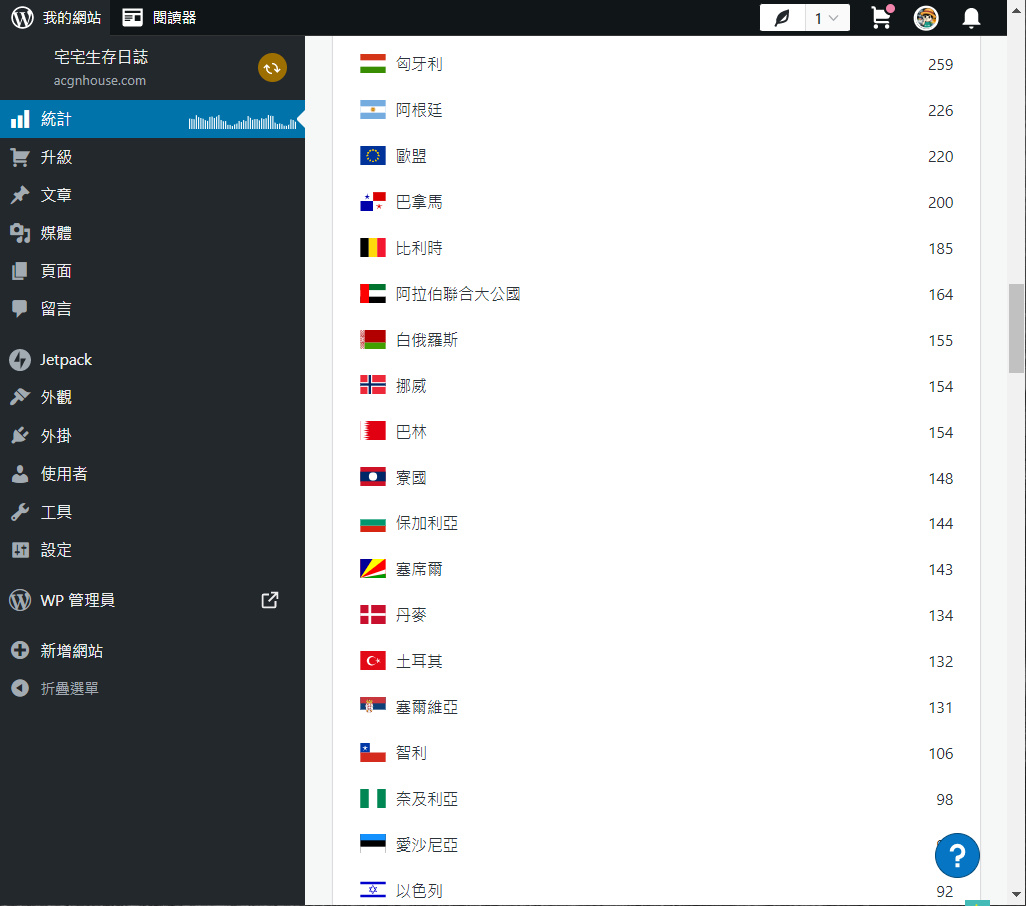The image size is (1026, 906).
Task: Open 媒體 media section
Action: 152,233
